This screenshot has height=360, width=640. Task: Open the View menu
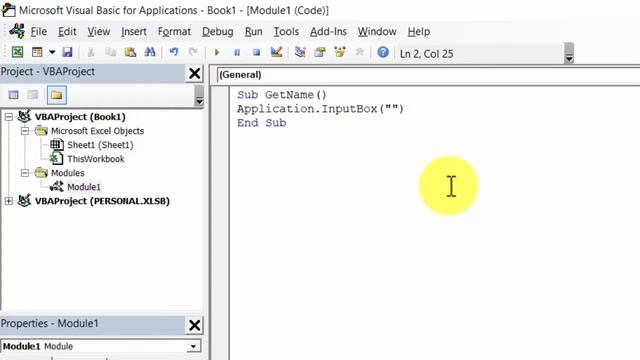click(98, 31)
